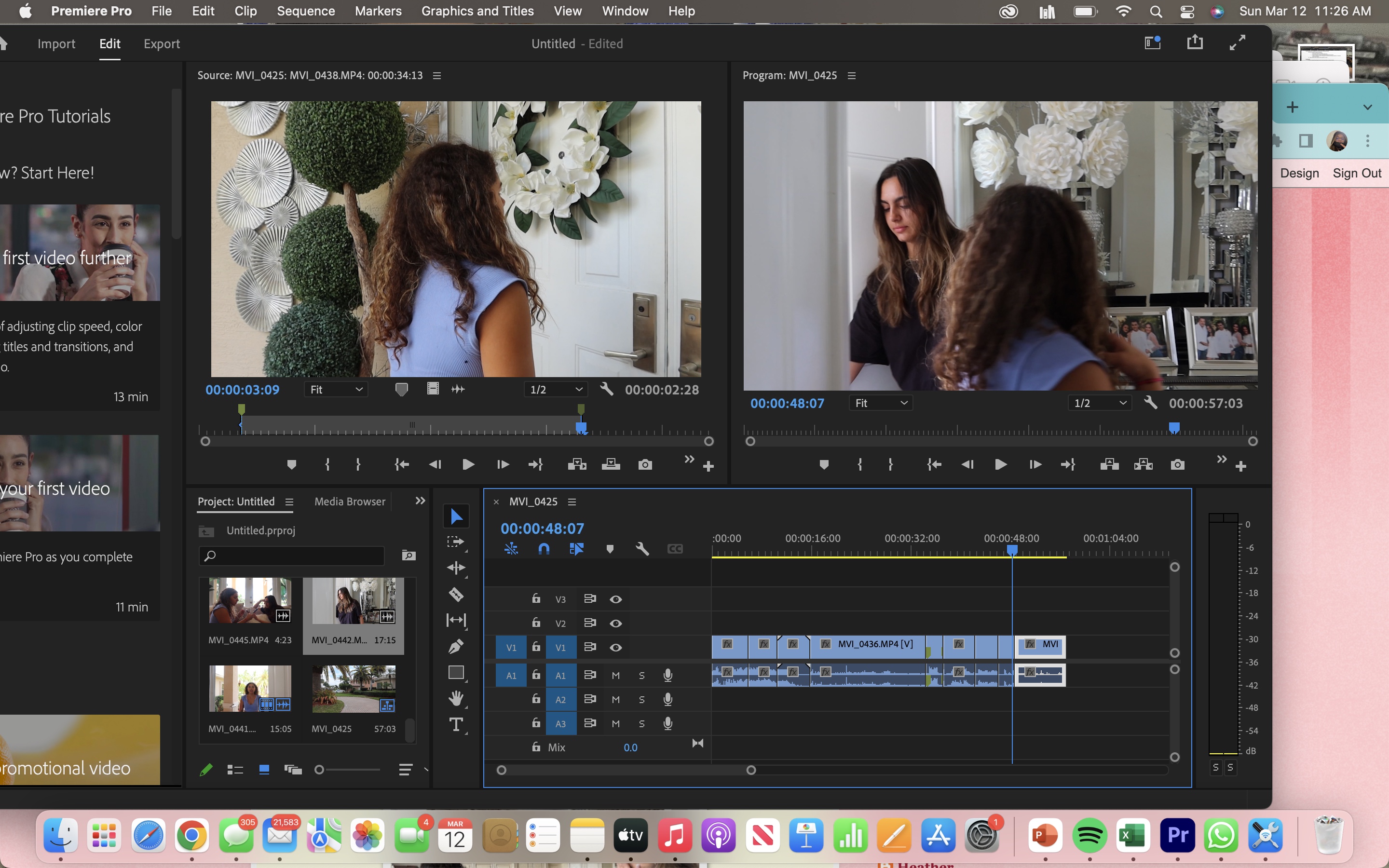This screenshot has width=1389, height=868.
Task: Click Design link in browser window
Action: pos(1299,174)
